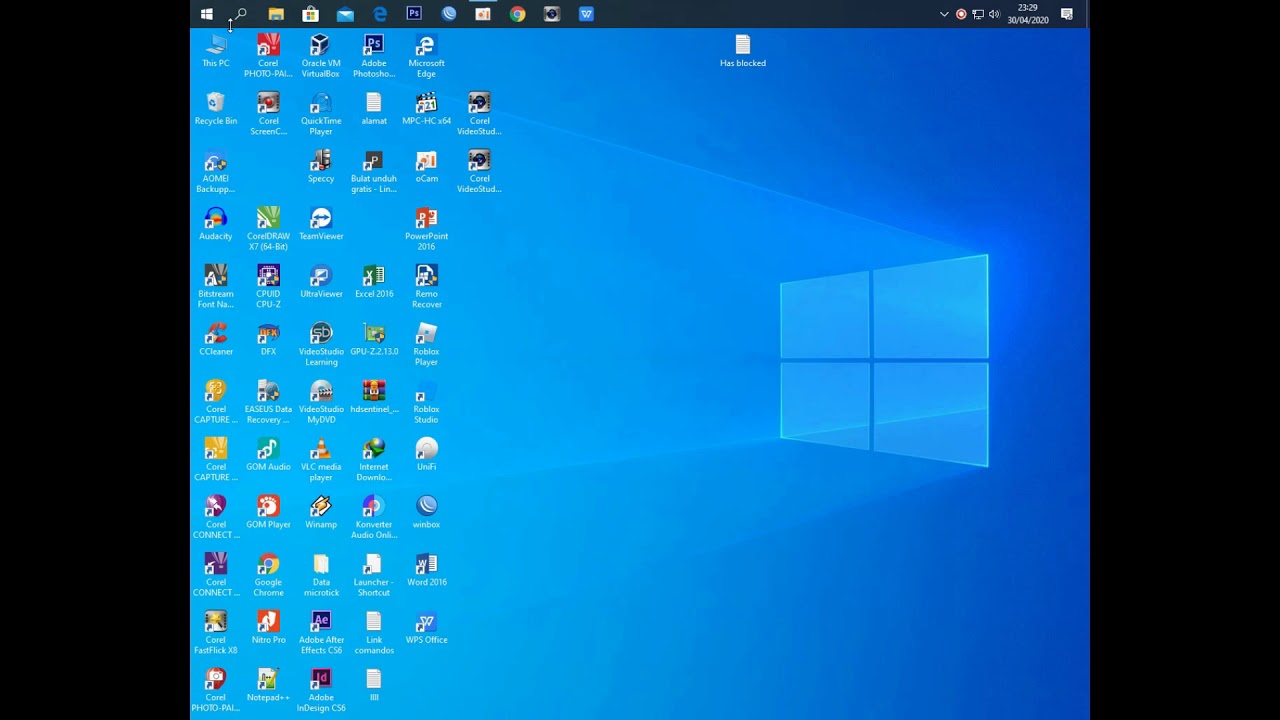Select UltraViewer desktop icon
This screenshot has width=1280, height=720.
321,282
